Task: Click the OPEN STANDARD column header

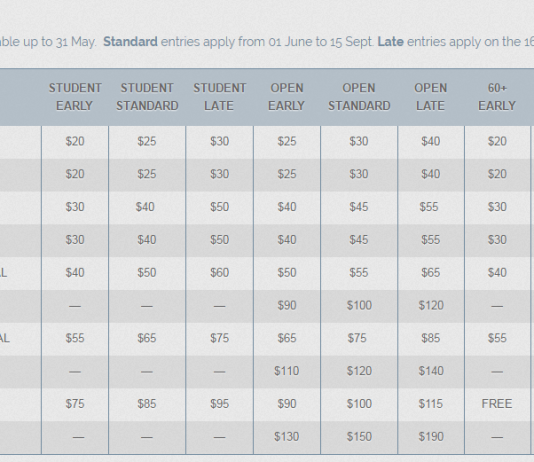Action: [359, 97]
